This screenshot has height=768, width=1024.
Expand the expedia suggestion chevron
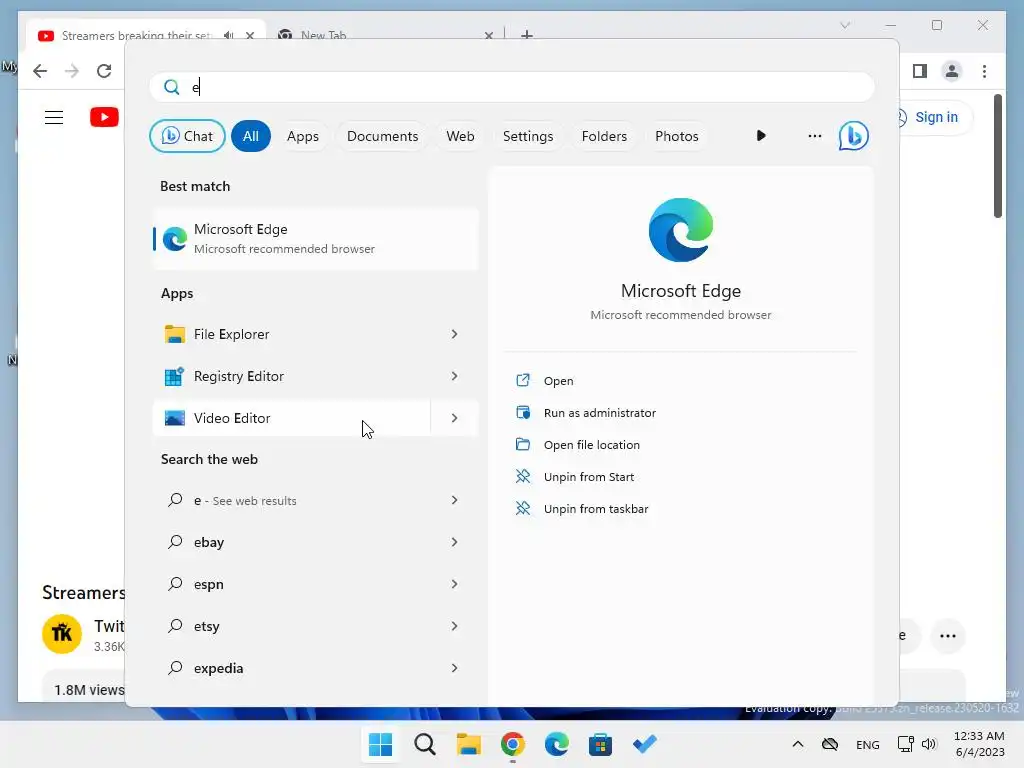tap(455, 668)
